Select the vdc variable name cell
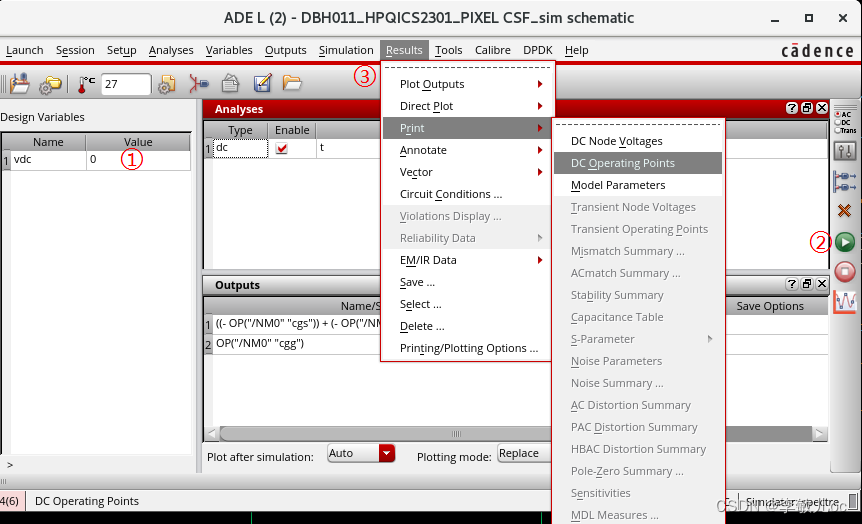Viewport: 862px width, 524px height. click(48, 159)
